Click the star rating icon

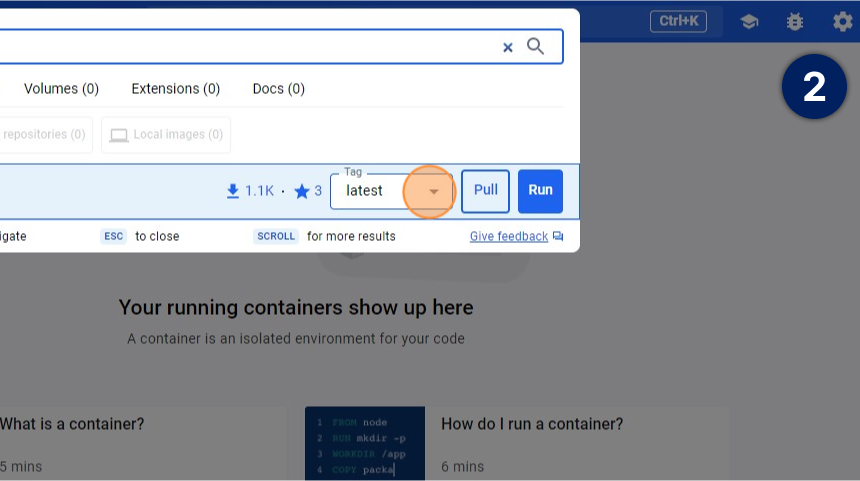(302, 191)
